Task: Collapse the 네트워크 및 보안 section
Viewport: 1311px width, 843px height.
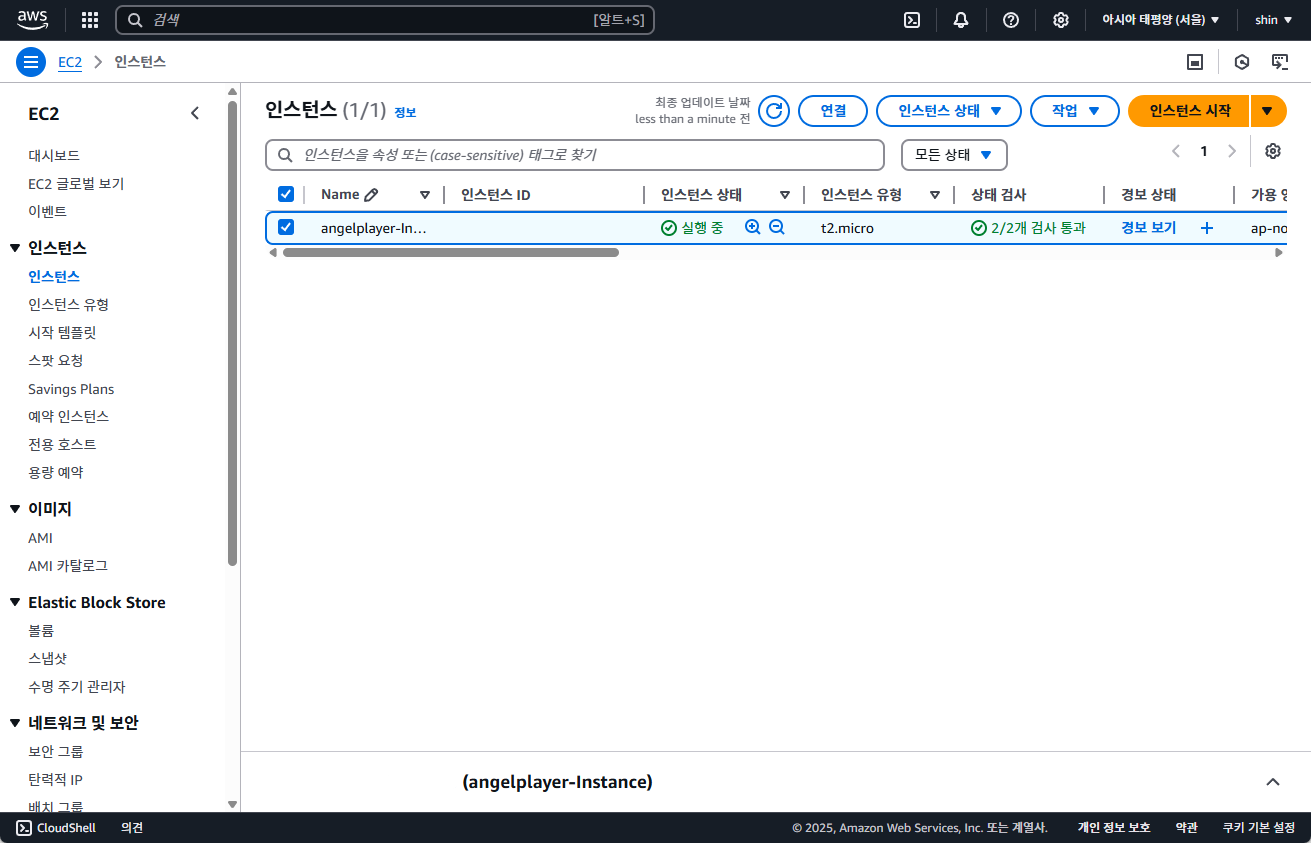Action: coord(15,723)
